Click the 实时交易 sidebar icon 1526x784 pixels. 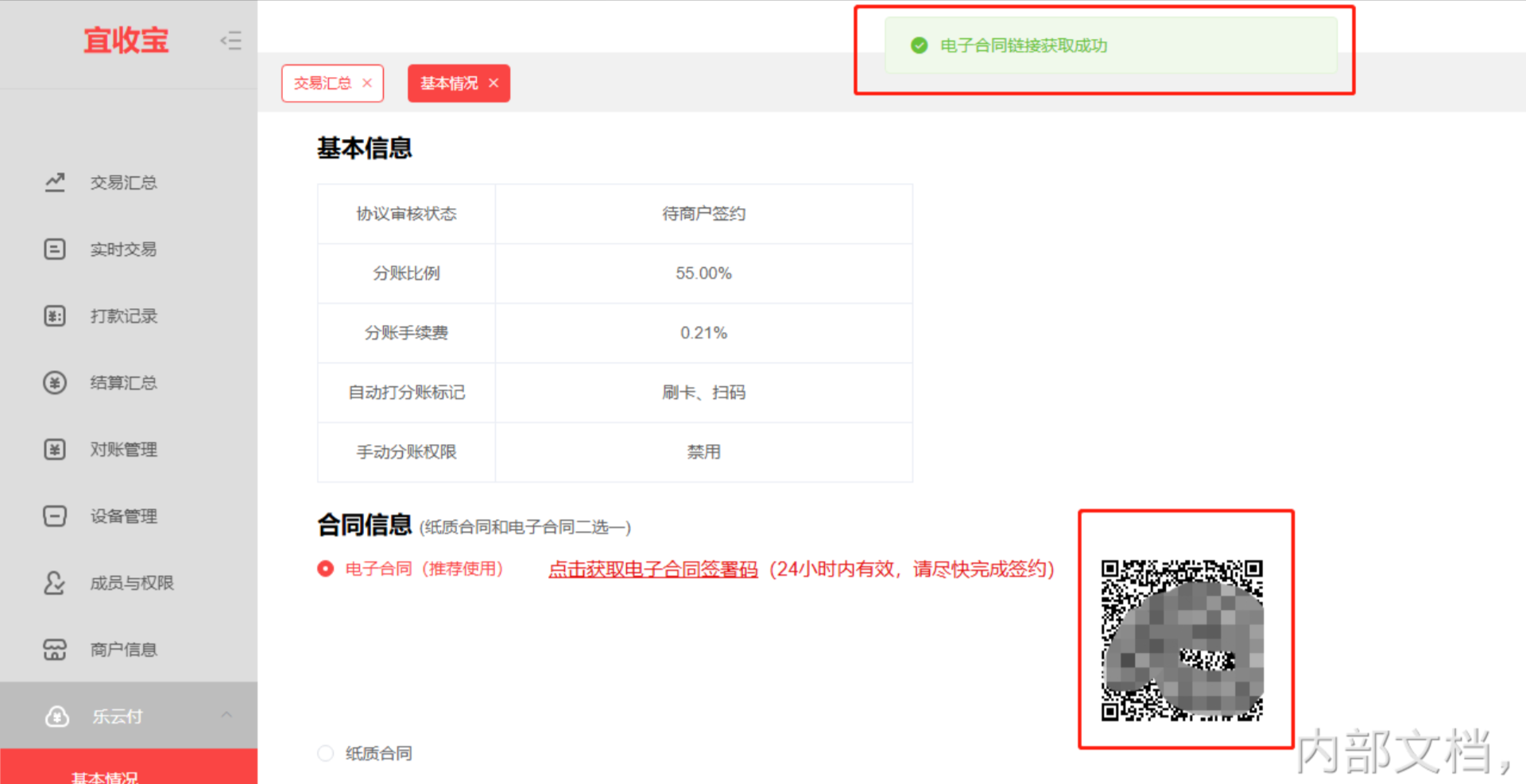(x=55, y=249)
